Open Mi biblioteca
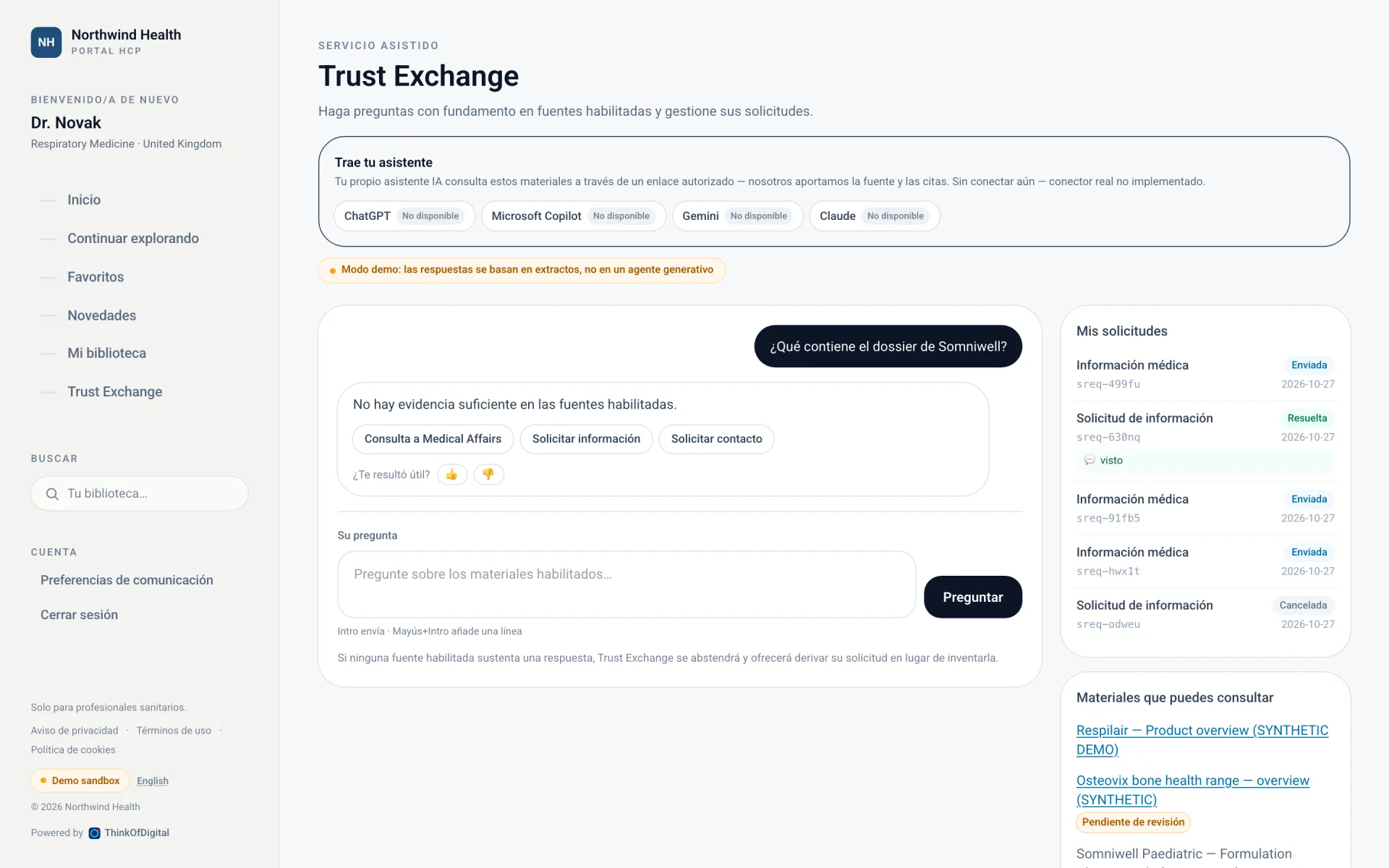 coord(107,353)
